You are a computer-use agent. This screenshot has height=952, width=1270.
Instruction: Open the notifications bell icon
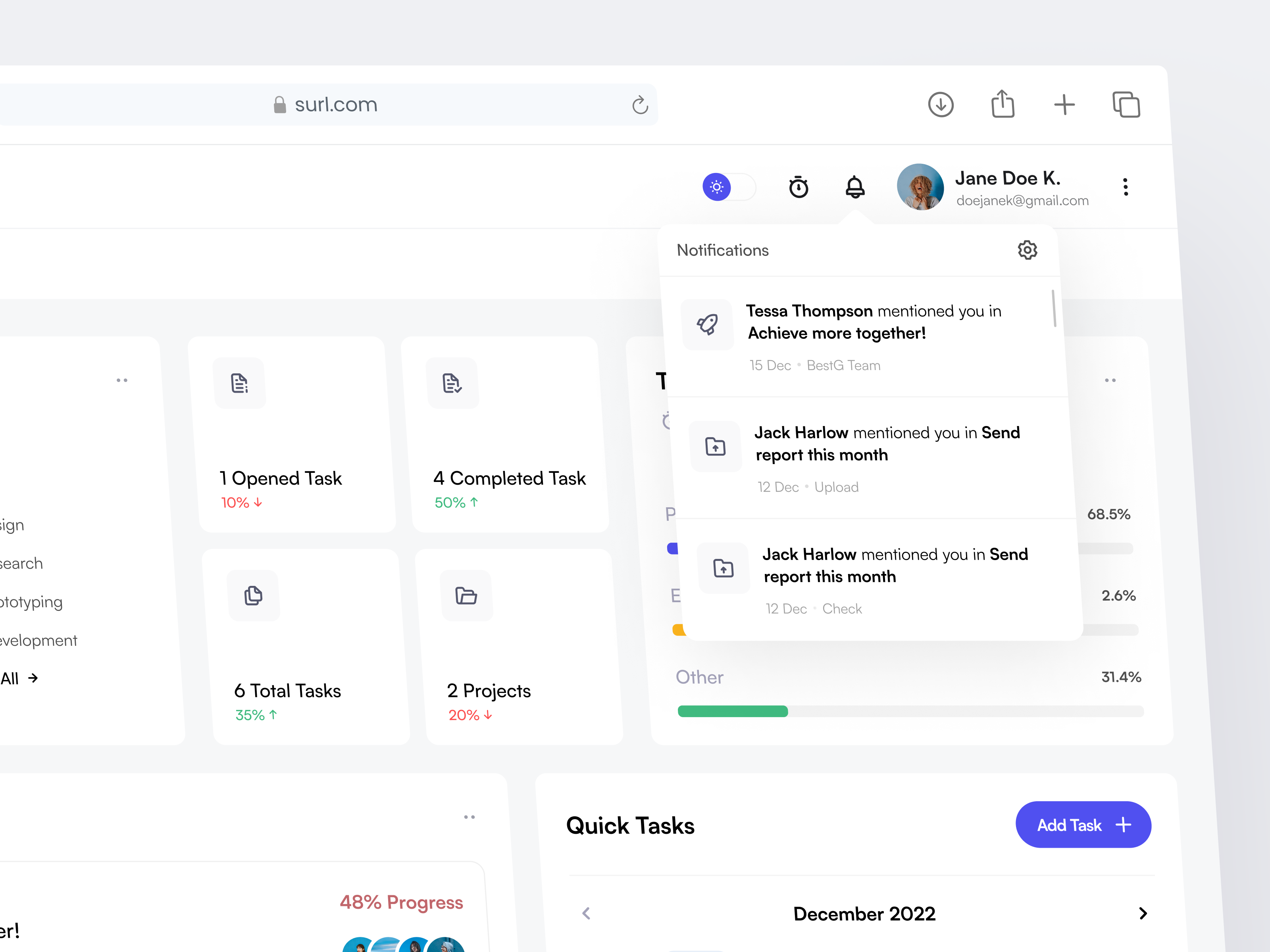click(x=855, y=187)
